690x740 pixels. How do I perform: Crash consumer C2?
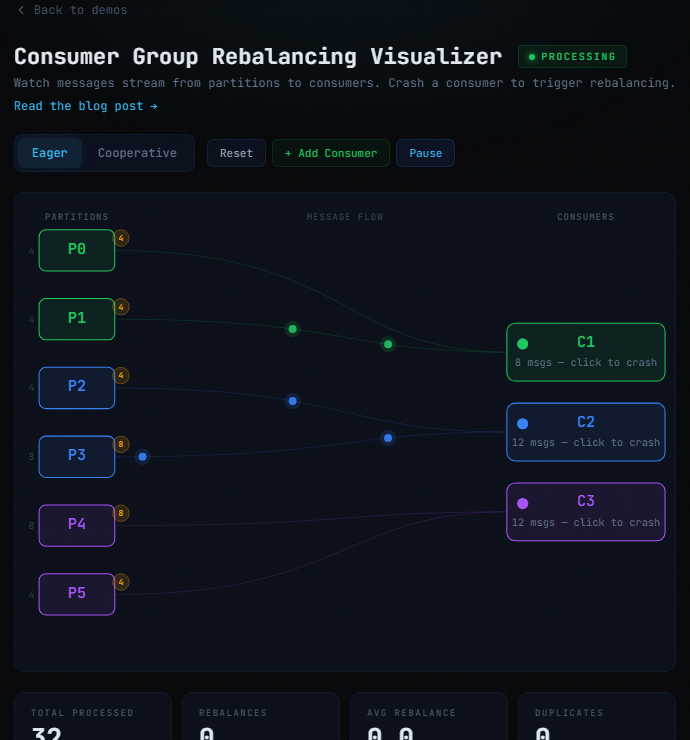pyautogui.click(x=585, y=432)
